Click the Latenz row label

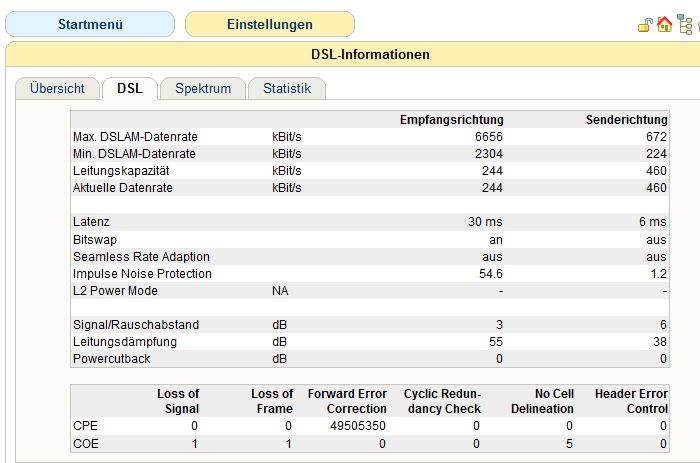(x=91, y=221)
